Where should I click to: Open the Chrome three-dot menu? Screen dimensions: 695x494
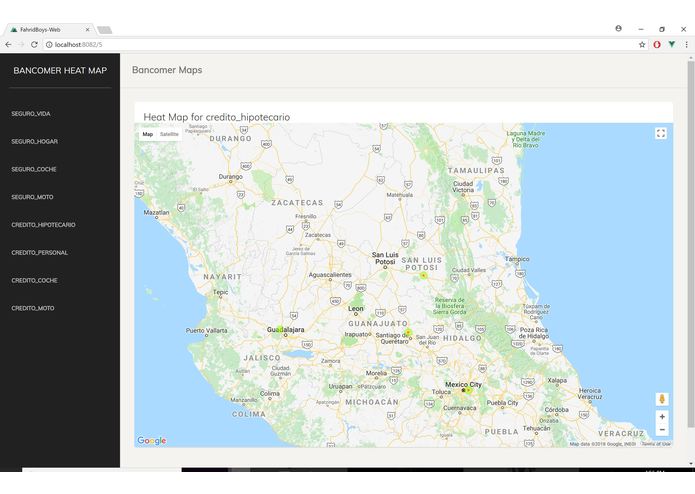[x=686, y=44]
